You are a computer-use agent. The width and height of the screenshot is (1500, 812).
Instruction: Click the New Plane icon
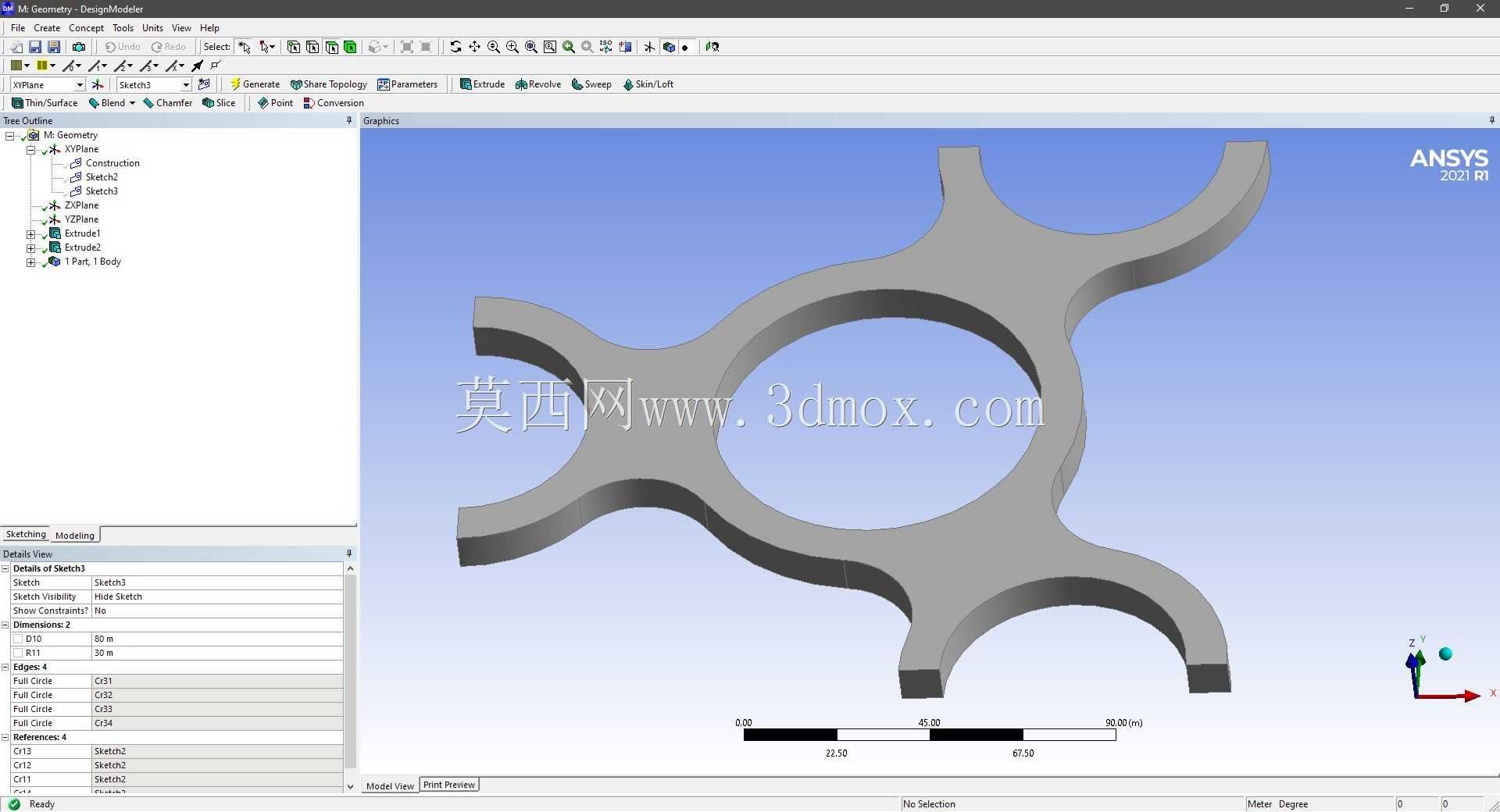point(98,84)
